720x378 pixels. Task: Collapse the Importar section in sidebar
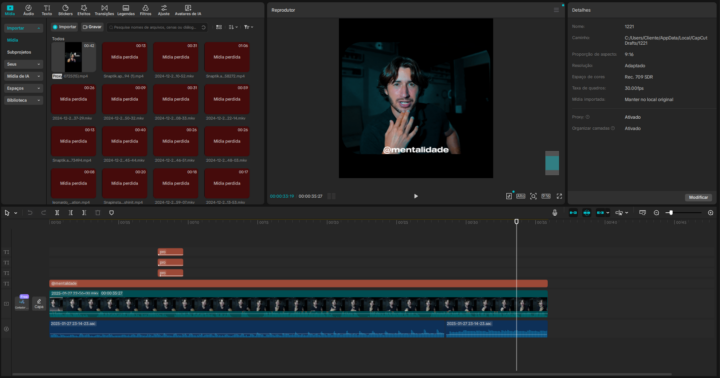point(23,28)
